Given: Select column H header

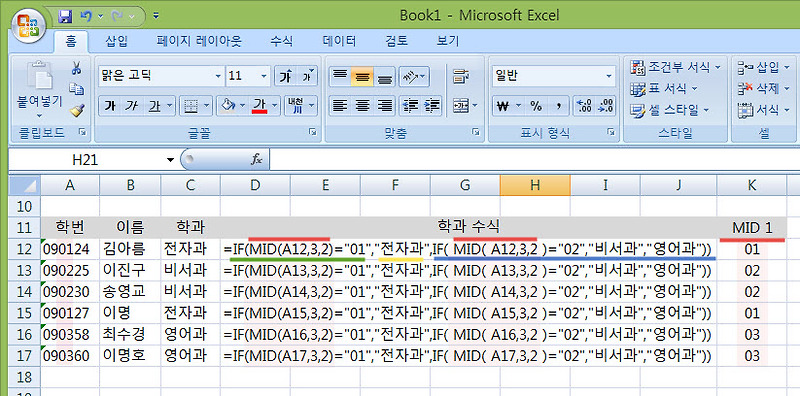Looking at the screenshot, I should (x=535, y=185).
